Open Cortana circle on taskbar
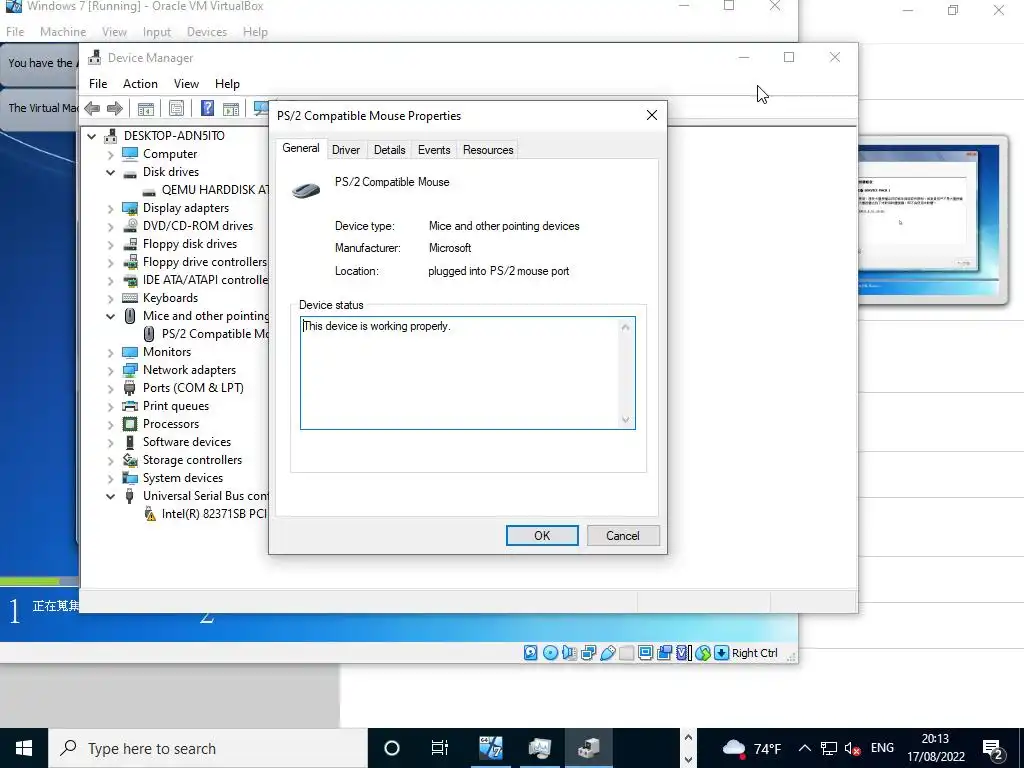The width and height of the screenshot is (1024, 768). [x=392, y=748]
